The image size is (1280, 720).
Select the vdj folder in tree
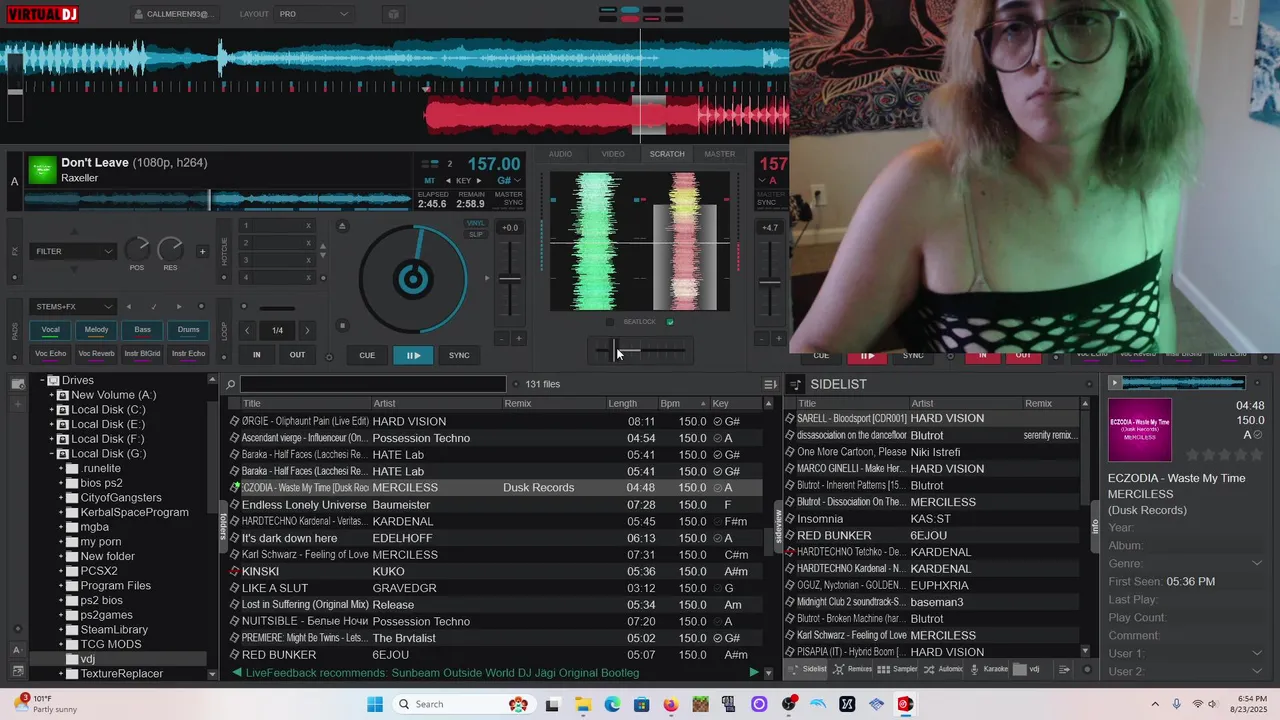click(88, 659)
